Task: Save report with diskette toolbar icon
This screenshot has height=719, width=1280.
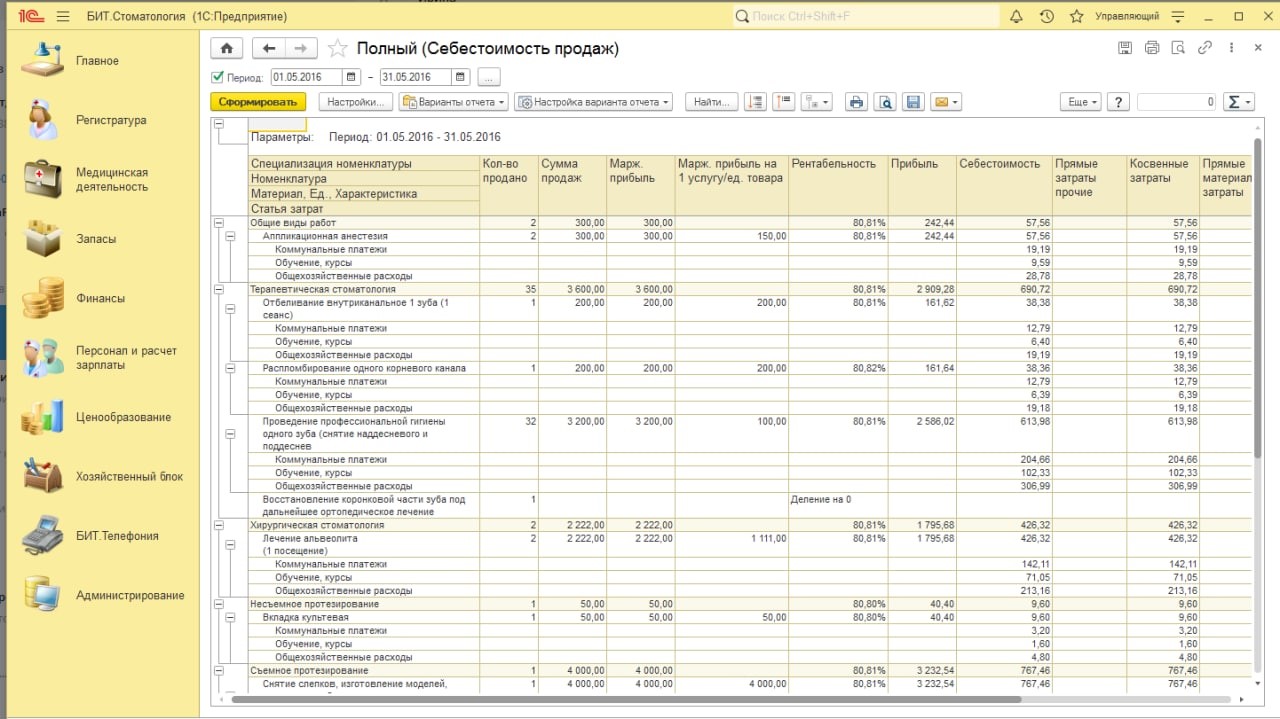Action: (912, 102)
